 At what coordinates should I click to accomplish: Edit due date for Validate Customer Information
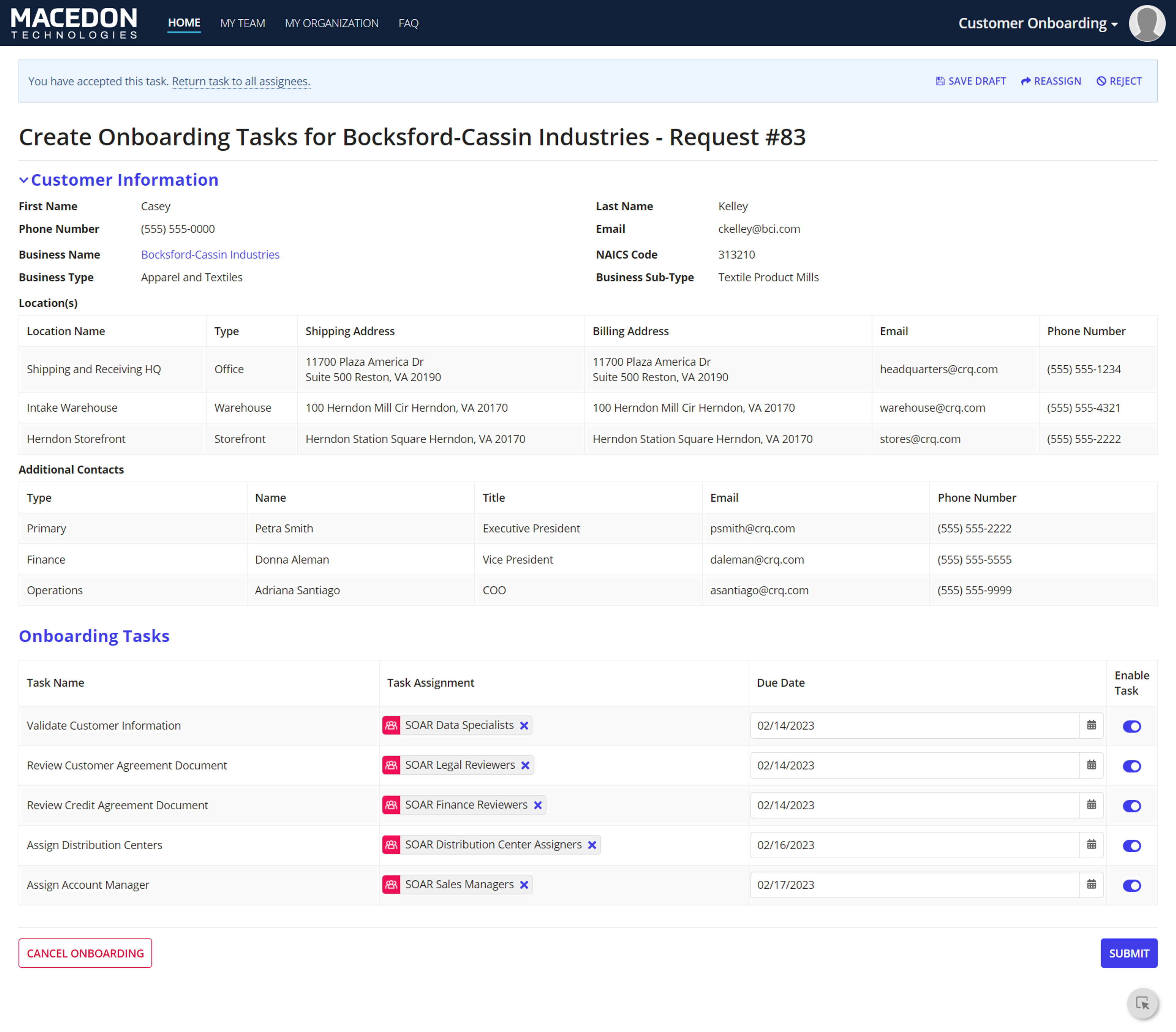(x=915, y=725)
